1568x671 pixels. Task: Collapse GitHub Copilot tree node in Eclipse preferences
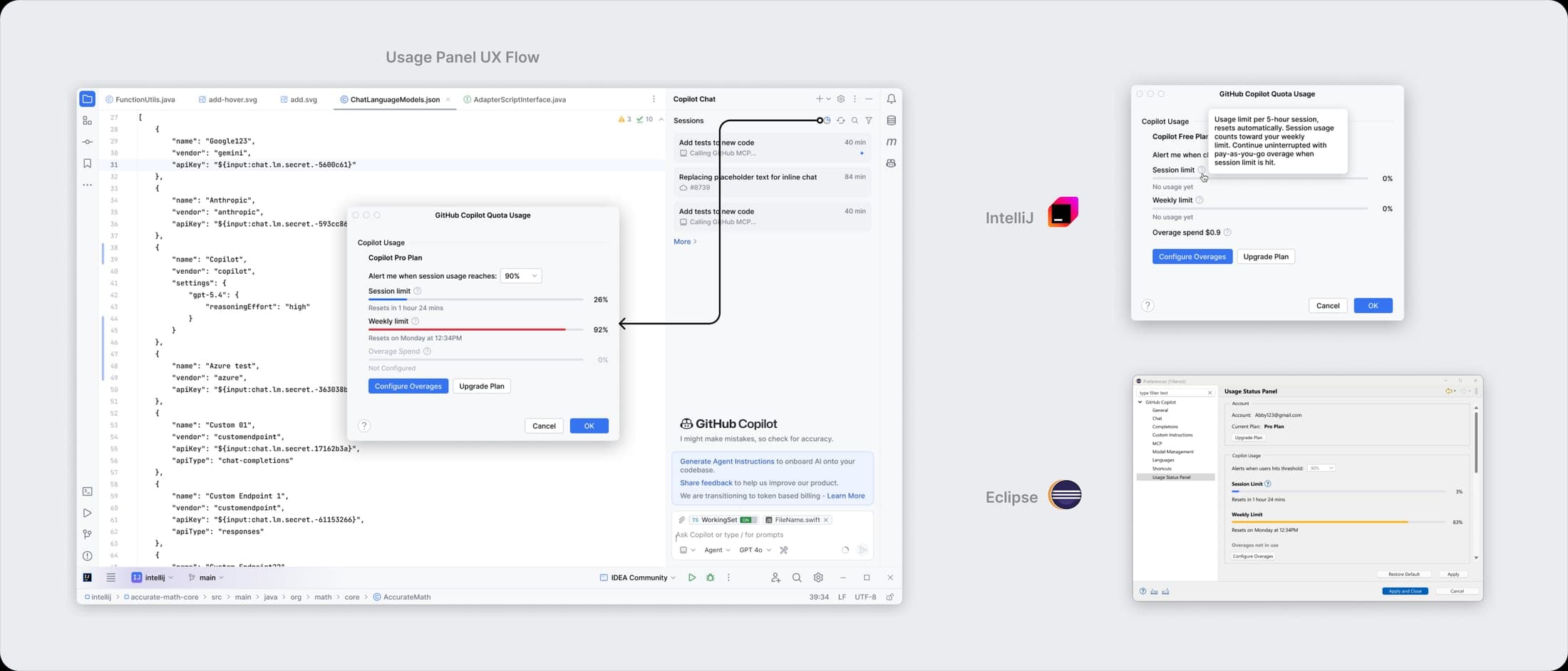click(1140, 402)
